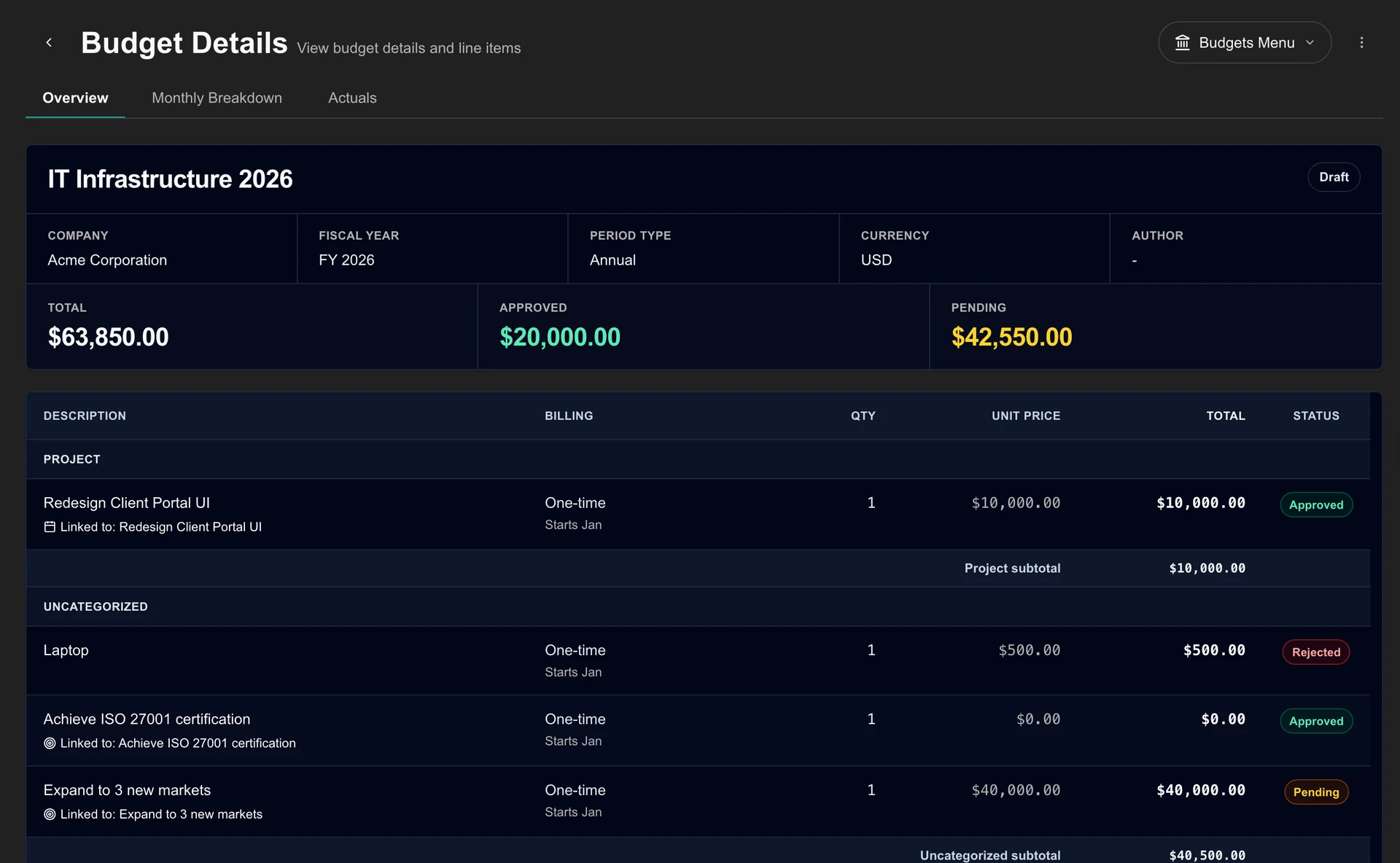Click the BILLING column header
The width and height of the screenshot is (1400, 863).
(569, 415)
